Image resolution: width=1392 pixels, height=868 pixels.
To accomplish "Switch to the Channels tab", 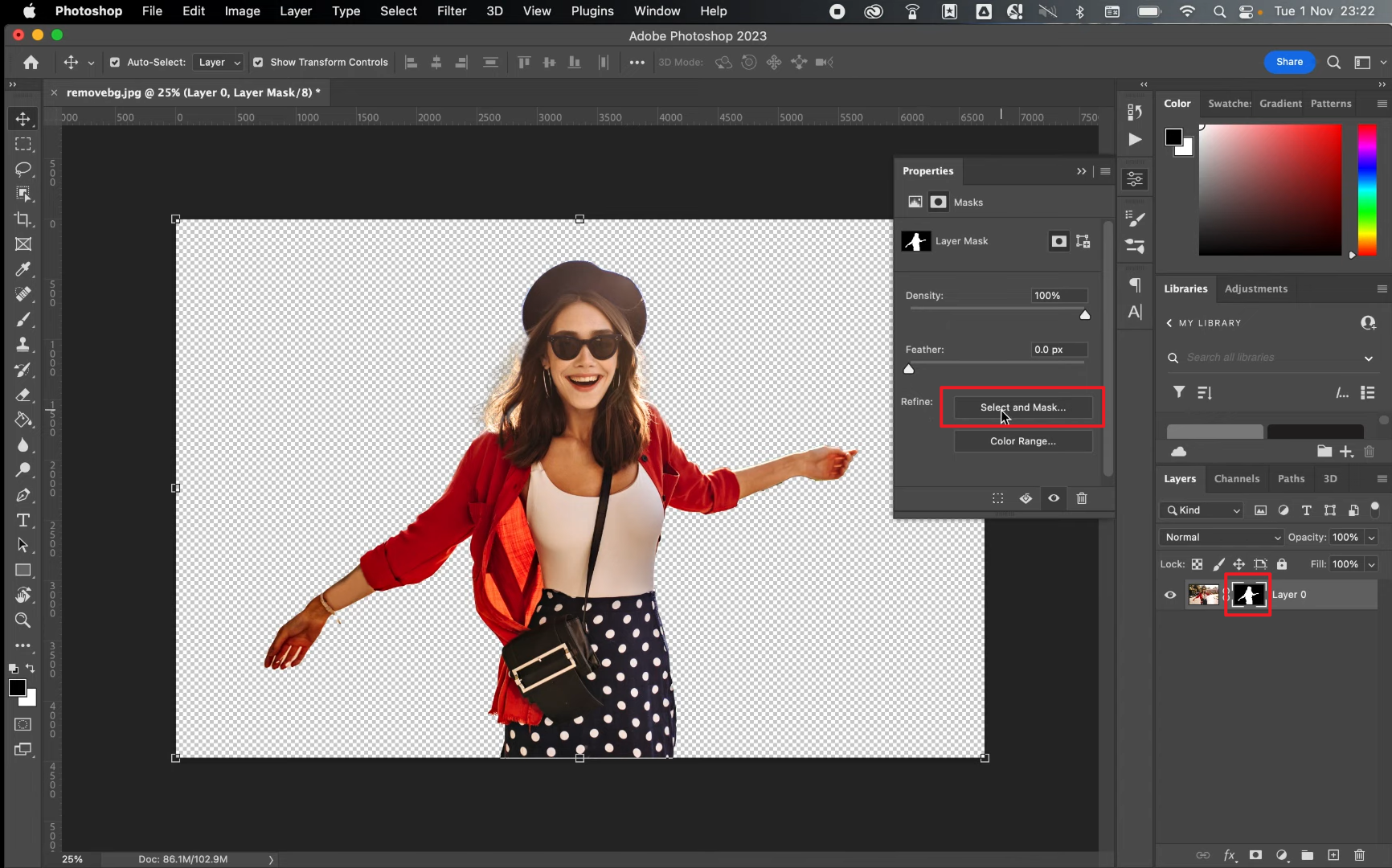I will pyautogui.click(x=1237, y=478).
